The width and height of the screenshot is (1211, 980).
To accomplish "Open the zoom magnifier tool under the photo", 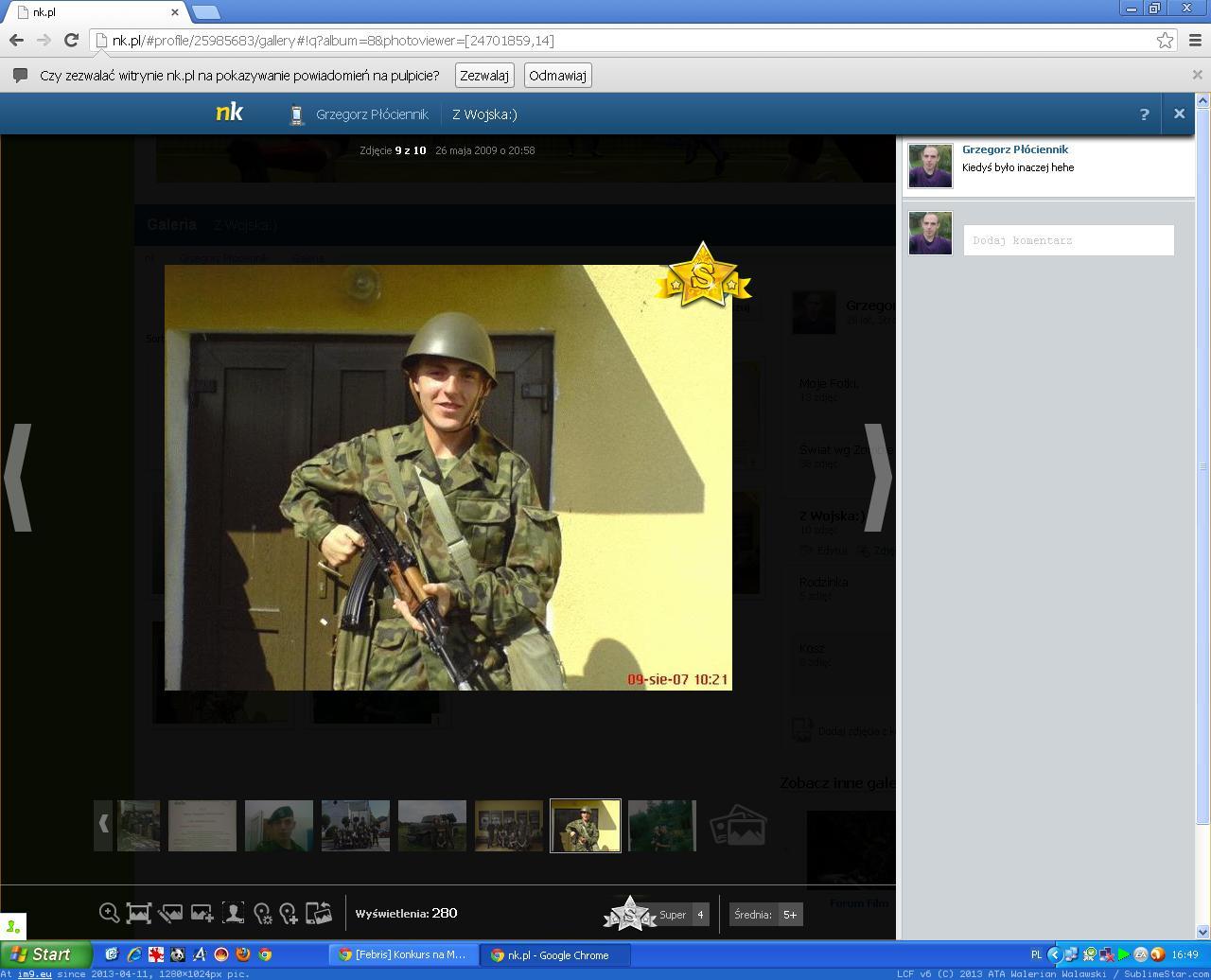I will 109,913.
